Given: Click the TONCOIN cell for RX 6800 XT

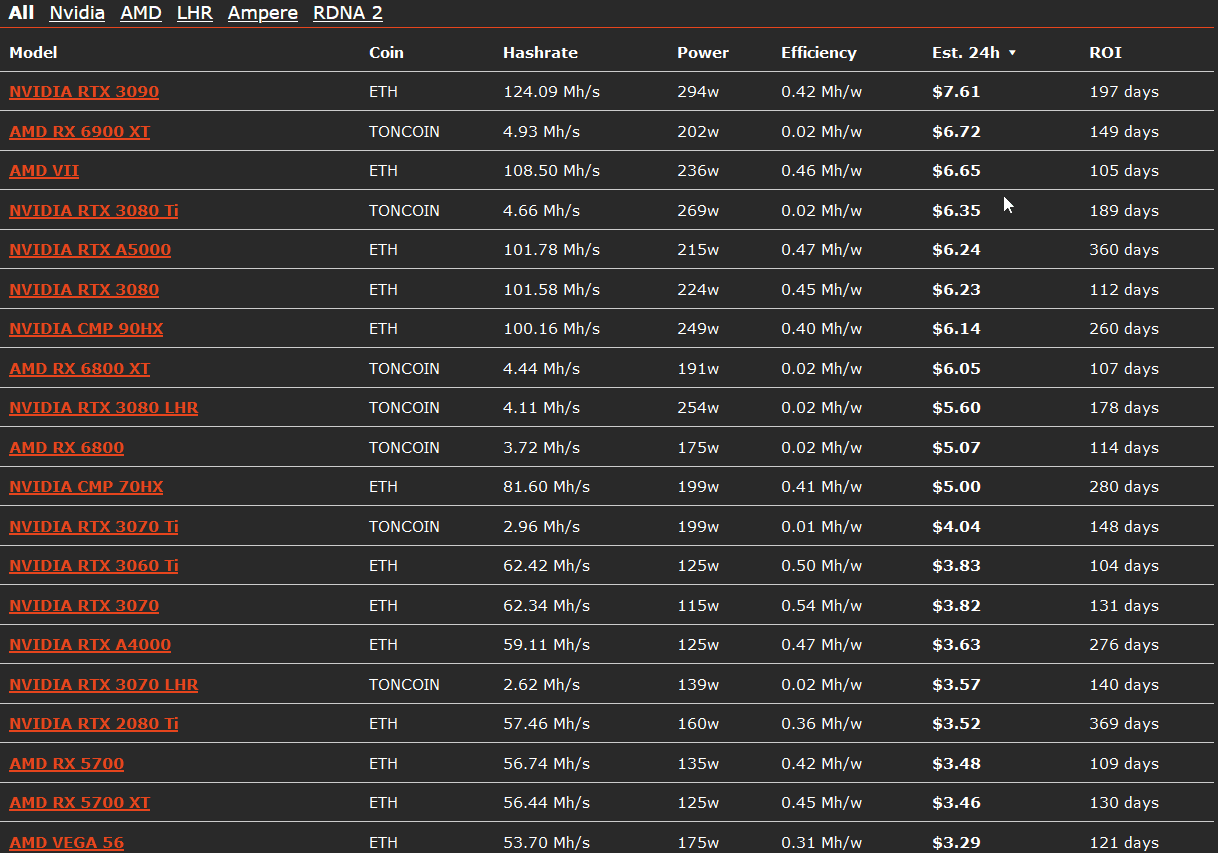Looking at the screenshot, I should [x=404, y=368].
